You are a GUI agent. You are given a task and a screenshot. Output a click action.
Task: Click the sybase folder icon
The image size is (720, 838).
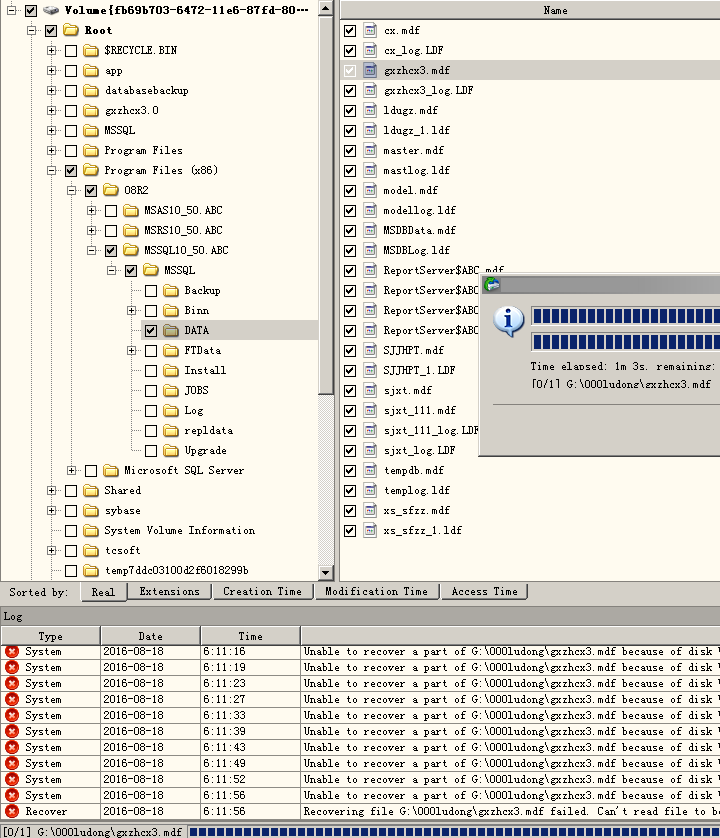91,510
